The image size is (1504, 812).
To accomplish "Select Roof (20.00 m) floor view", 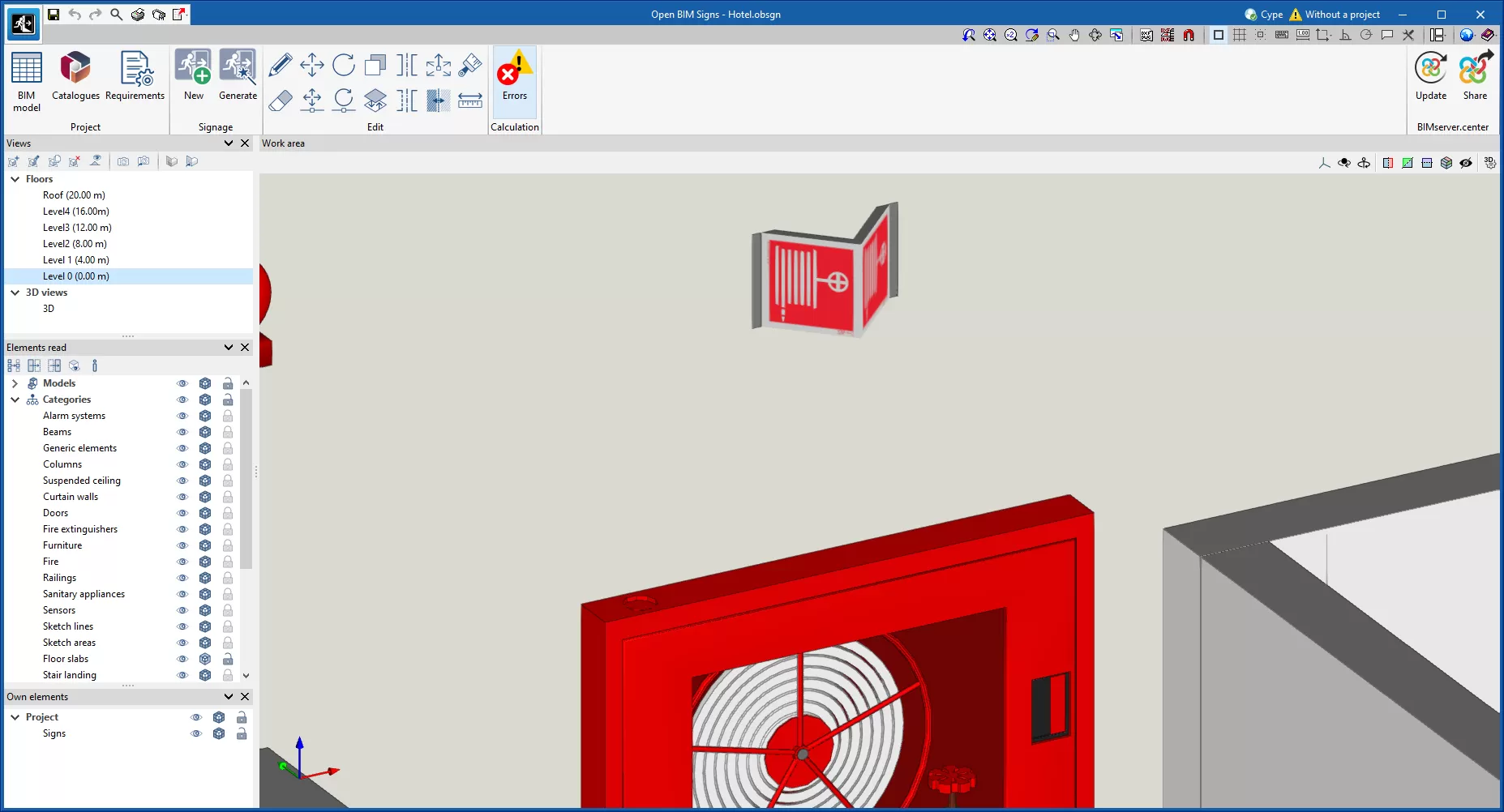I will (74, 195).
